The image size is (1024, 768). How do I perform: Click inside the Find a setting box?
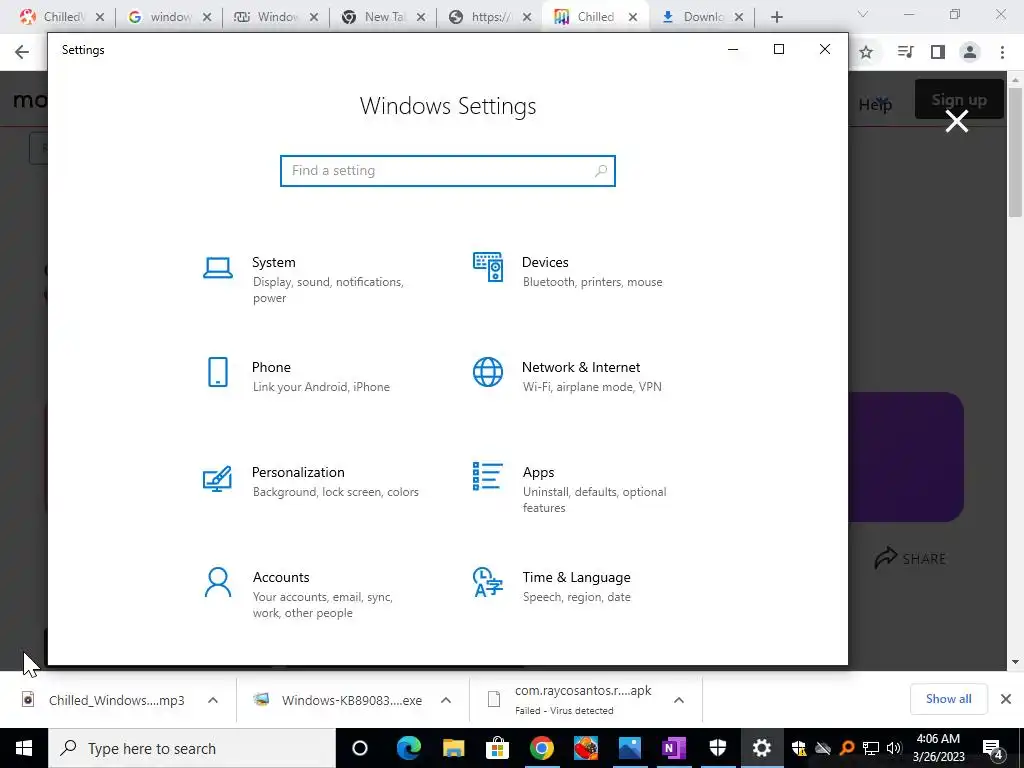click(448, 171)
